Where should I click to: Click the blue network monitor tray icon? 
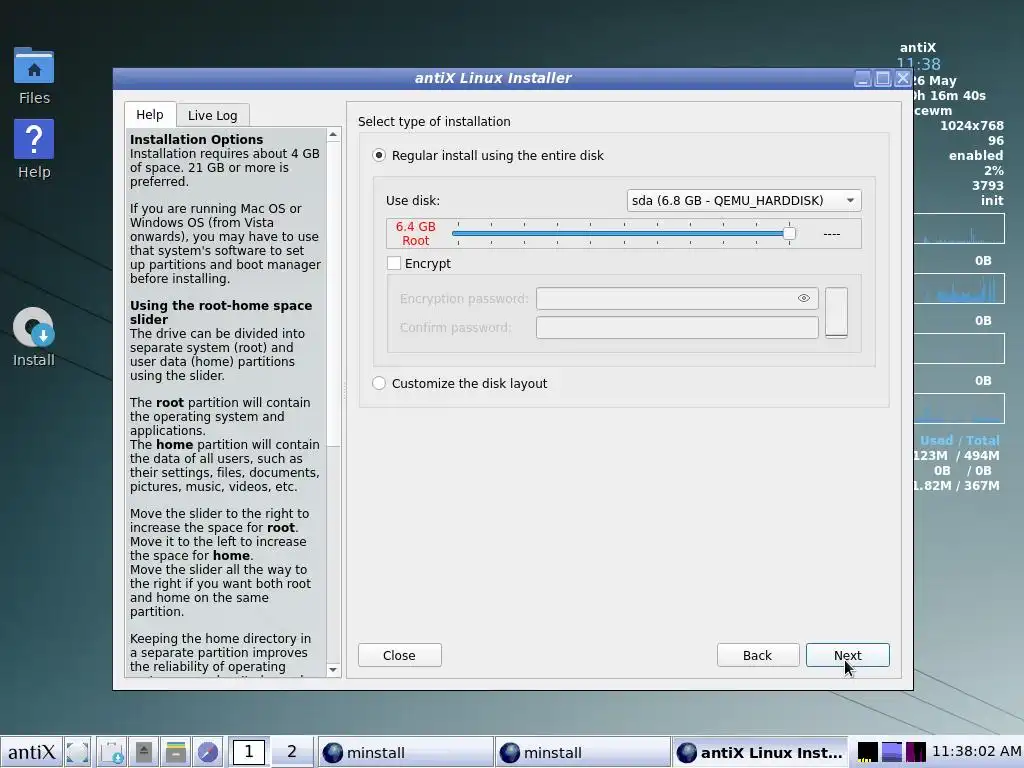point(891,752)
